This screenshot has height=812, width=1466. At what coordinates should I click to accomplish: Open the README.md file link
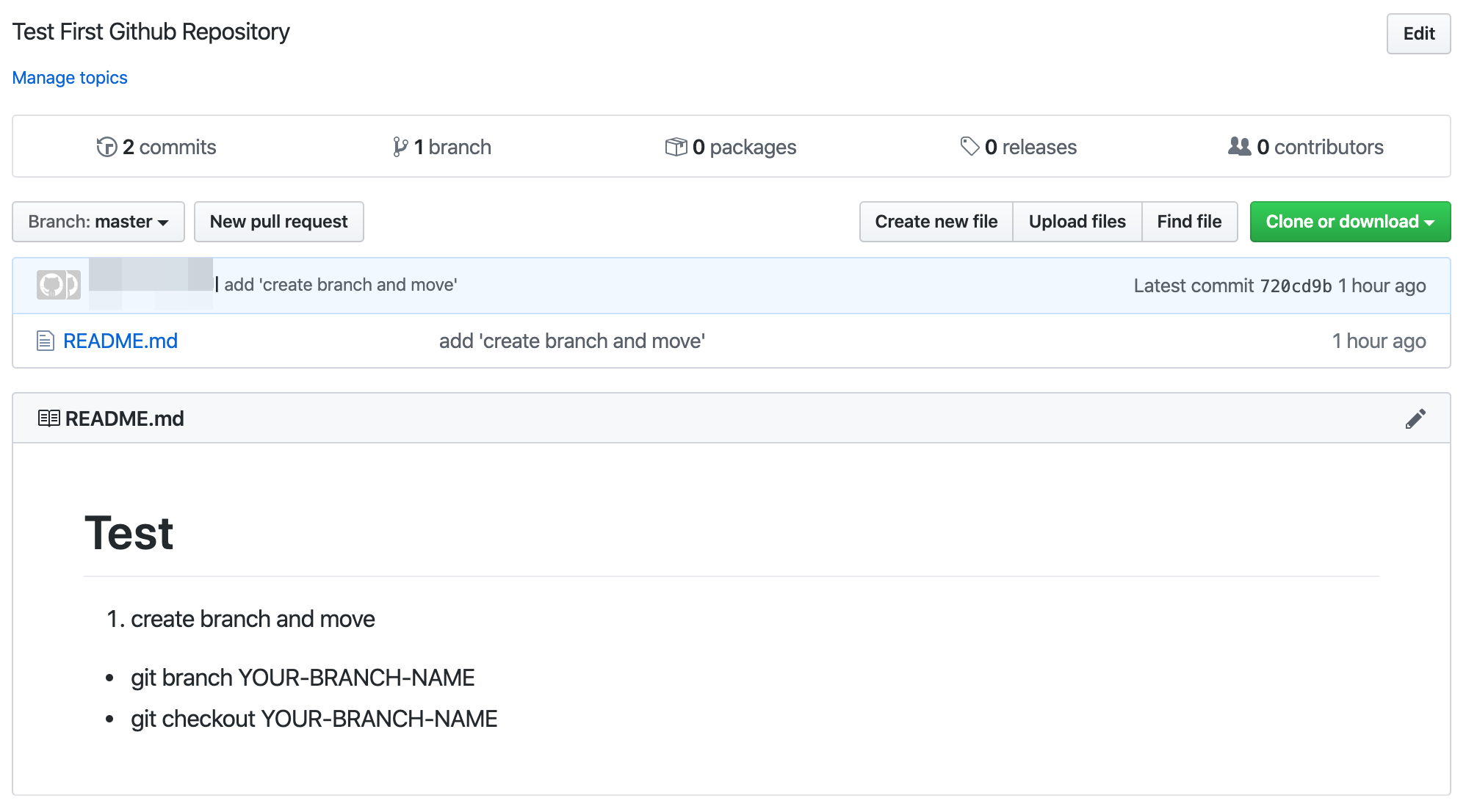(120, 341)
